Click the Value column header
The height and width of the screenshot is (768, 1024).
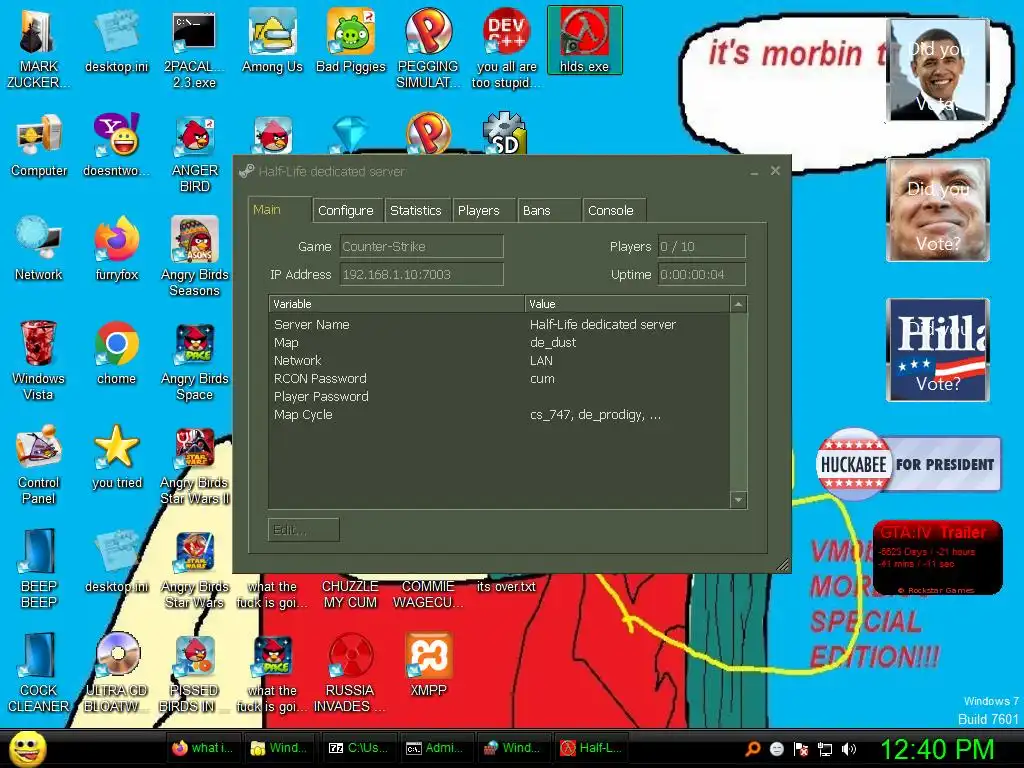[627, 304]
